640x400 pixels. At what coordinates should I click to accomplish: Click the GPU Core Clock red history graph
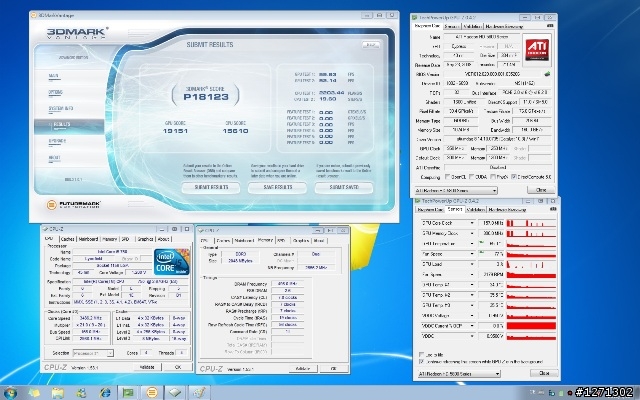tap(531, 223)
